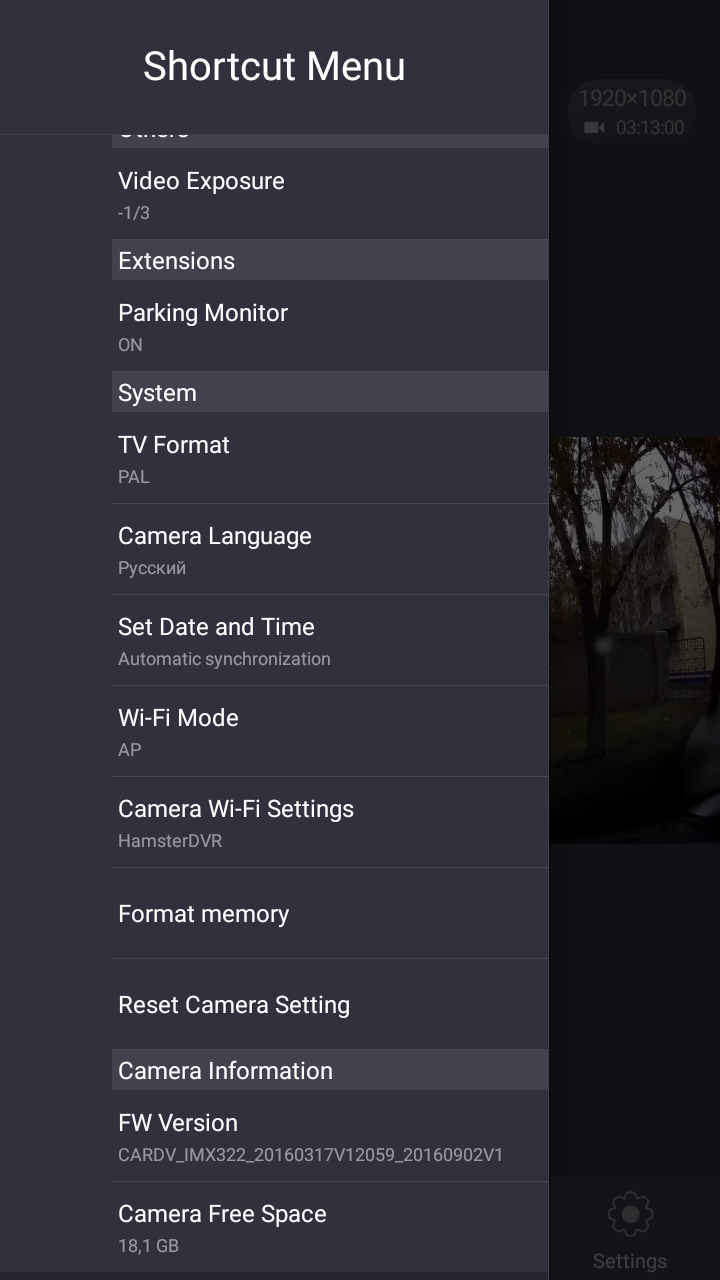Tap the dimmed camera preview image
Image resolution: width=720 pixels, height=1280 pixels.
click(x=634, y=640)
